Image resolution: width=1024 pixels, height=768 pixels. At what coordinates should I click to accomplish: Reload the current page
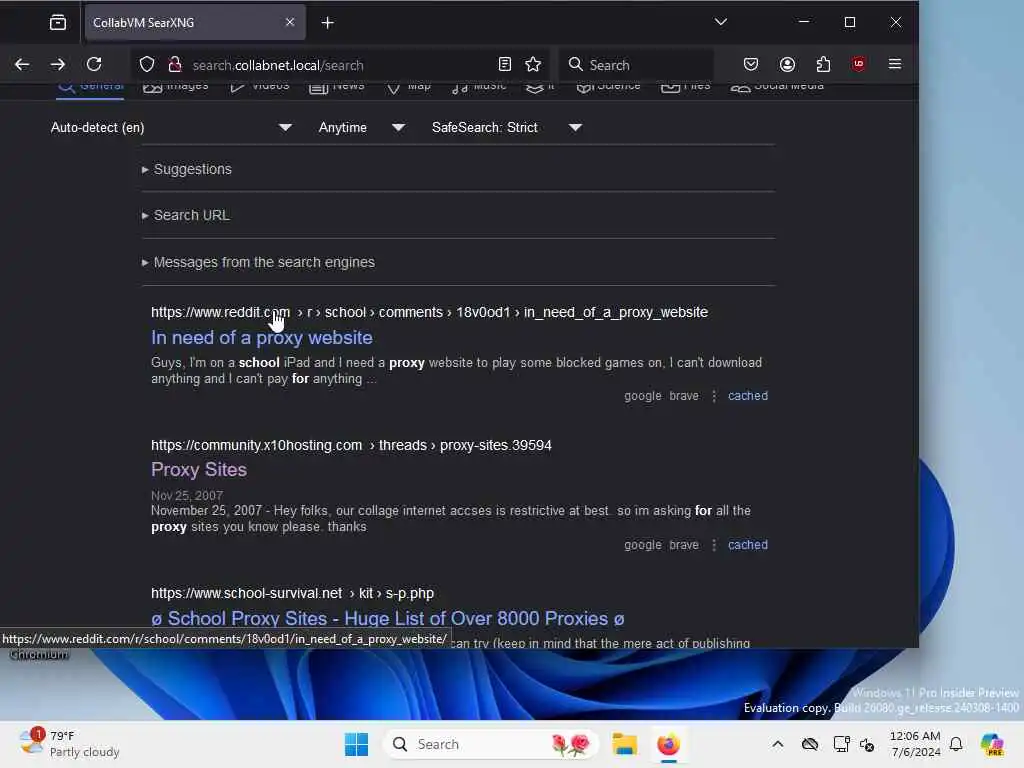click(94, 64)
